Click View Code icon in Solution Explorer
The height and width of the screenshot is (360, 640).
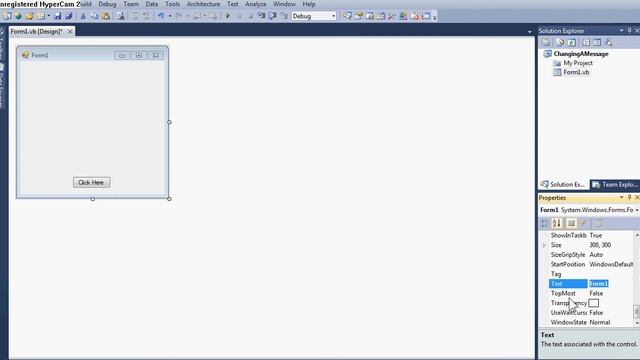point(586,42)
